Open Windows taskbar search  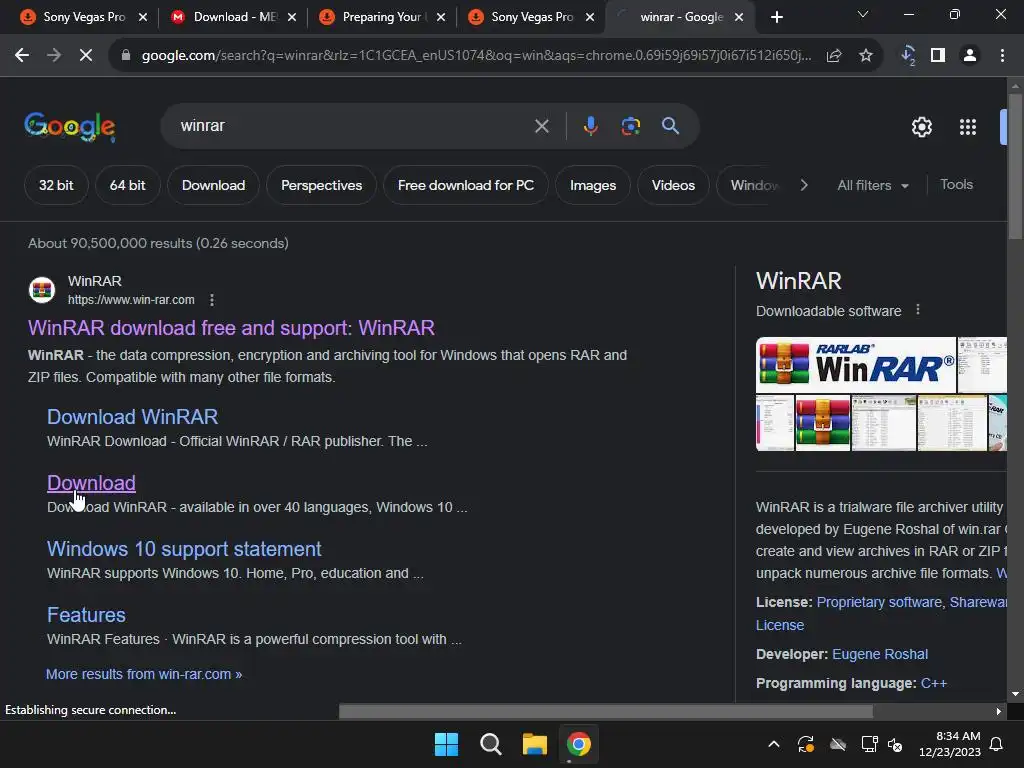[x=490, y=744]
